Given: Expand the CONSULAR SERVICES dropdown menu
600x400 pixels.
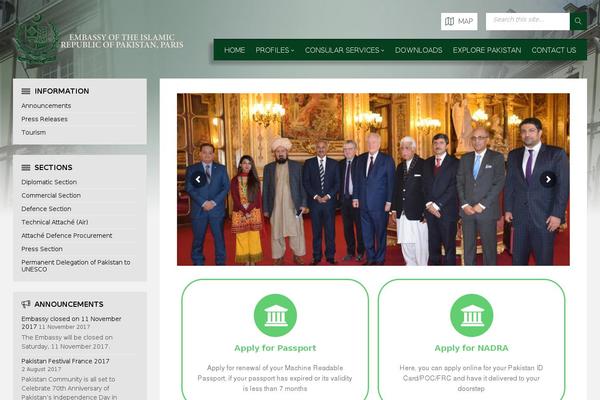Looking at the screenshot, I should click(x=344, y=50).
